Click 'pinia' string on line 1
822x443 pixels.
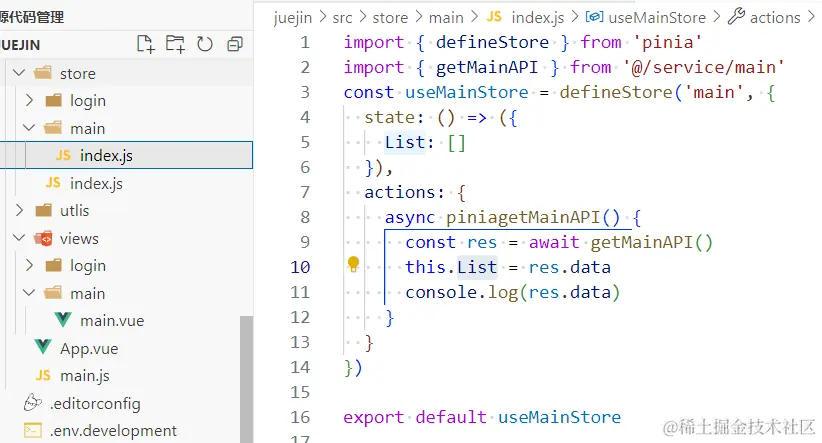click(x=667, y=42)
